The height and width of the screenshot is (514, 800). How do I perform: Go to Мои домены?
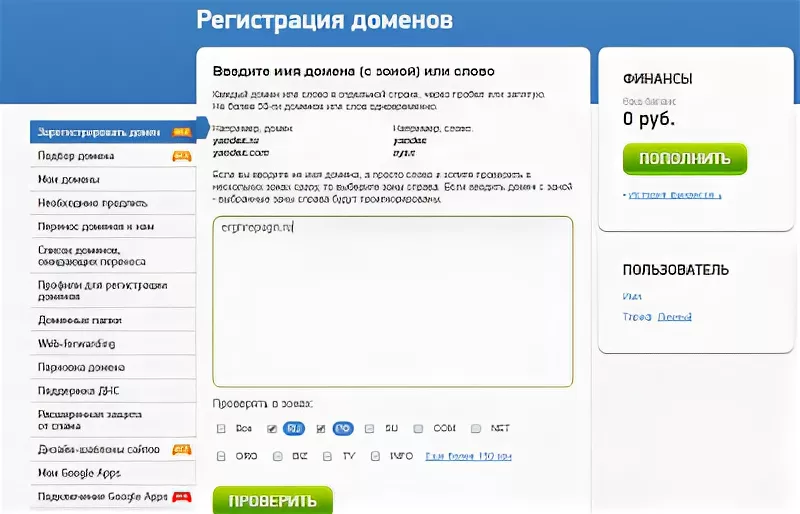113,179
